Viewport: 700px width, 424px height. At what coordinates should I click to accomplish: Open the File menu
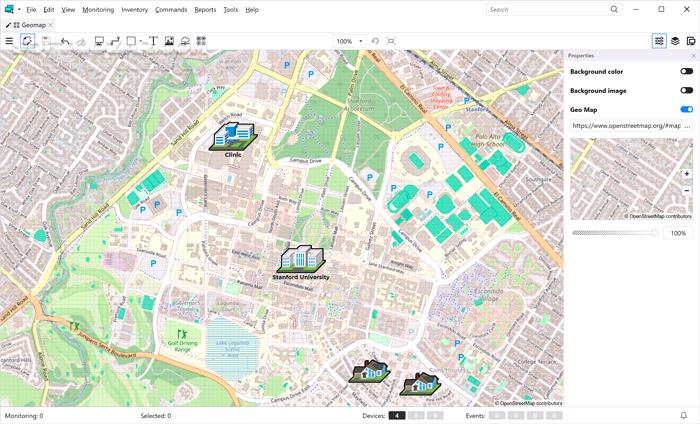coord(31,9)
